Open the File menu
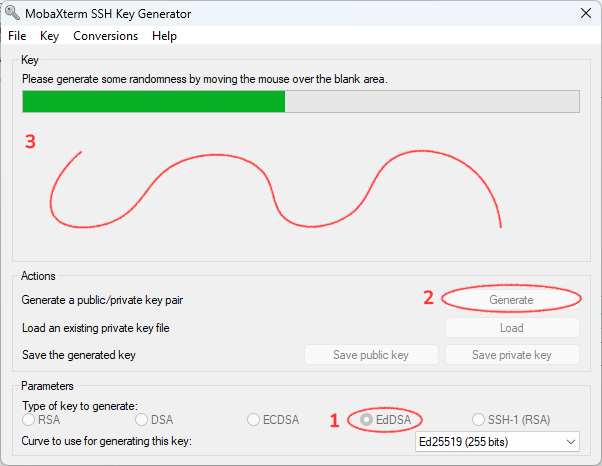Viewport: 602px width, 466px height. coord(17,35)
